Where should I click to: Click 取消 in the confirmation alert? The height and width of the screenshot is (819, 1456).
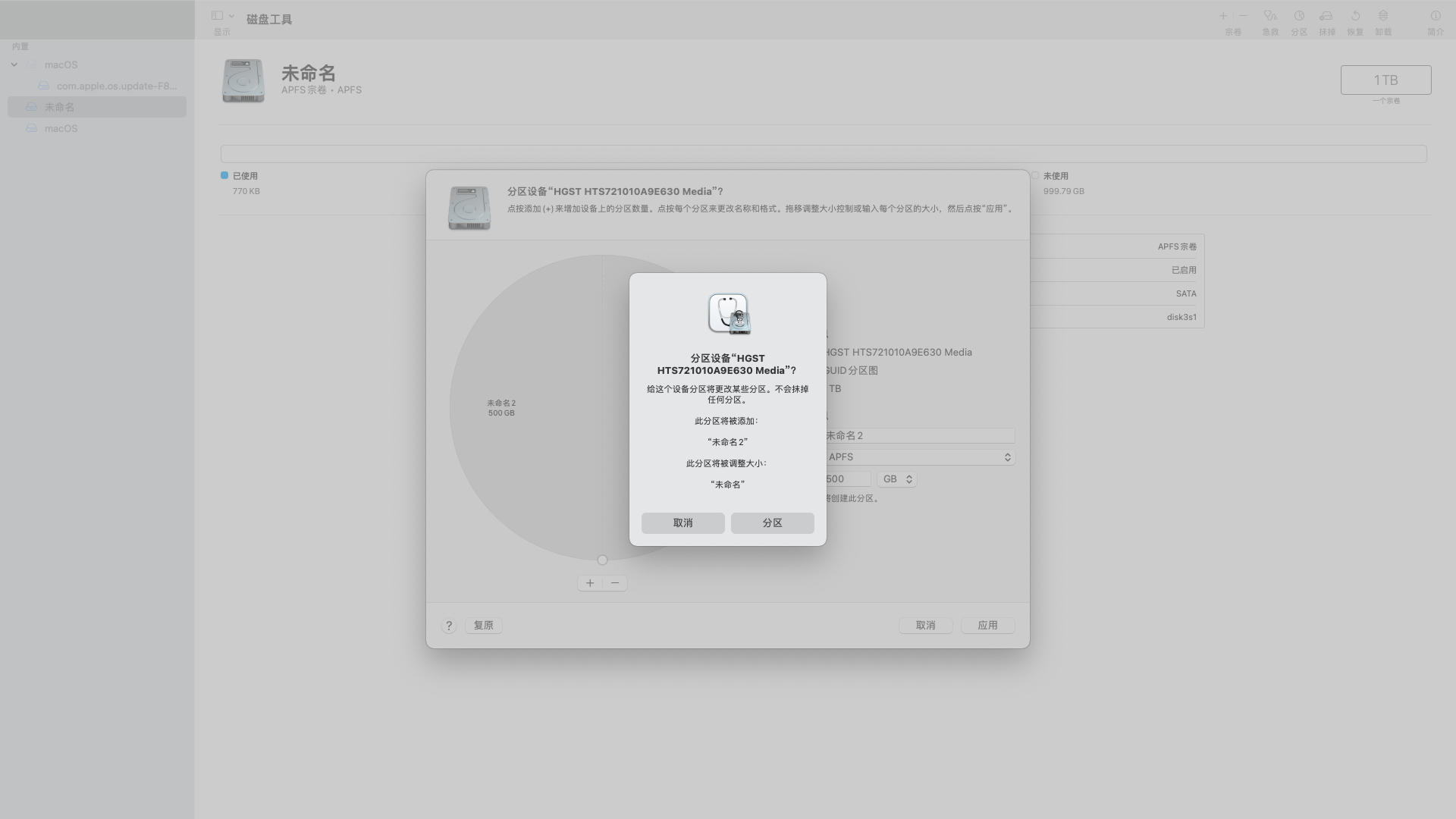(x=682, y=523)
